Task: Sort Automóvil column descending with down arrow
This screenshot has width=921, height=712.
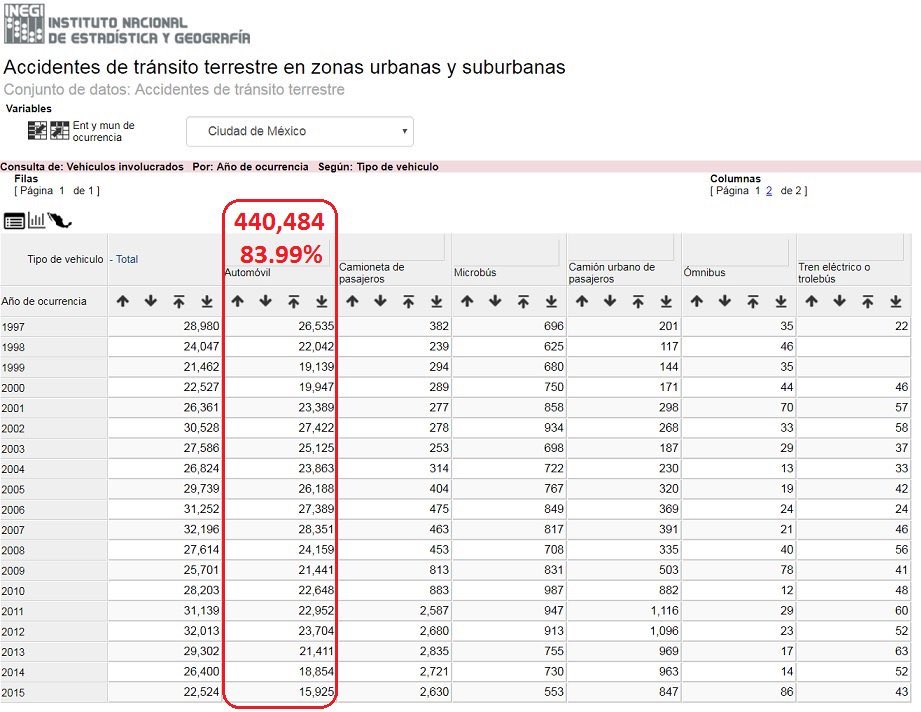Action: tap(265, 301)
